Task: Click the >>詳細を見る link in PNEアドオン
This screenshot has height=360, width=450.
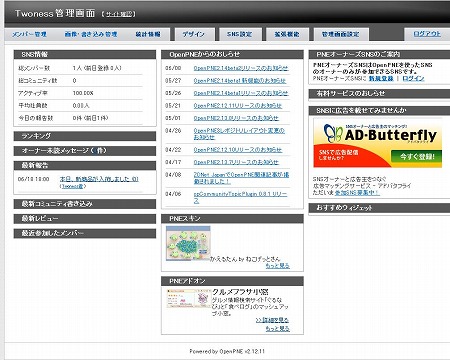Action: [272, 320]
